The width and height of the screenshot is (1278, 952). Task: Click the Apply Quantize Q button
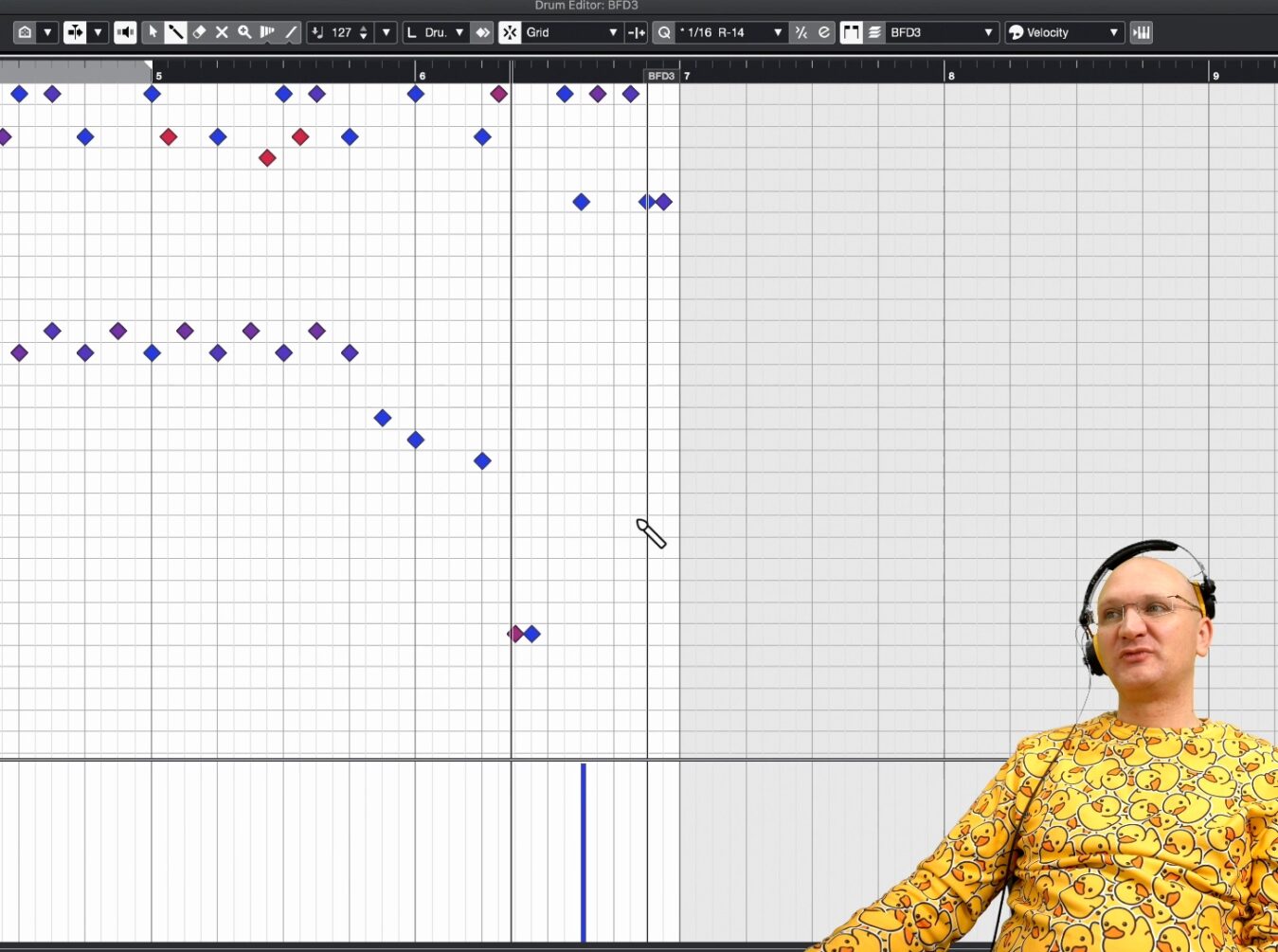point(664,32)
